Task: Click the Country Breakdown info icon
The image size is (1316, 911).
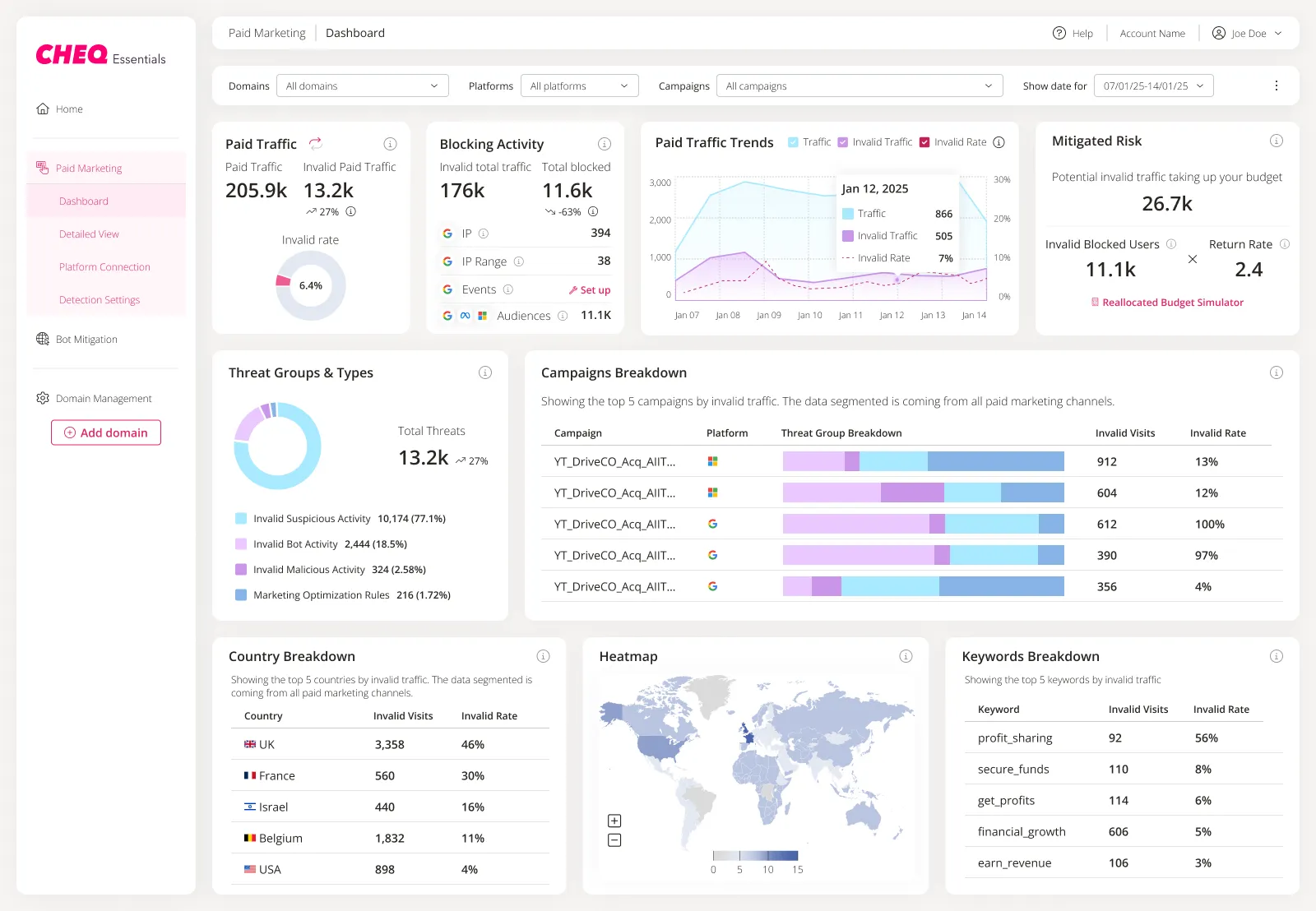Action: click(543, 656)
